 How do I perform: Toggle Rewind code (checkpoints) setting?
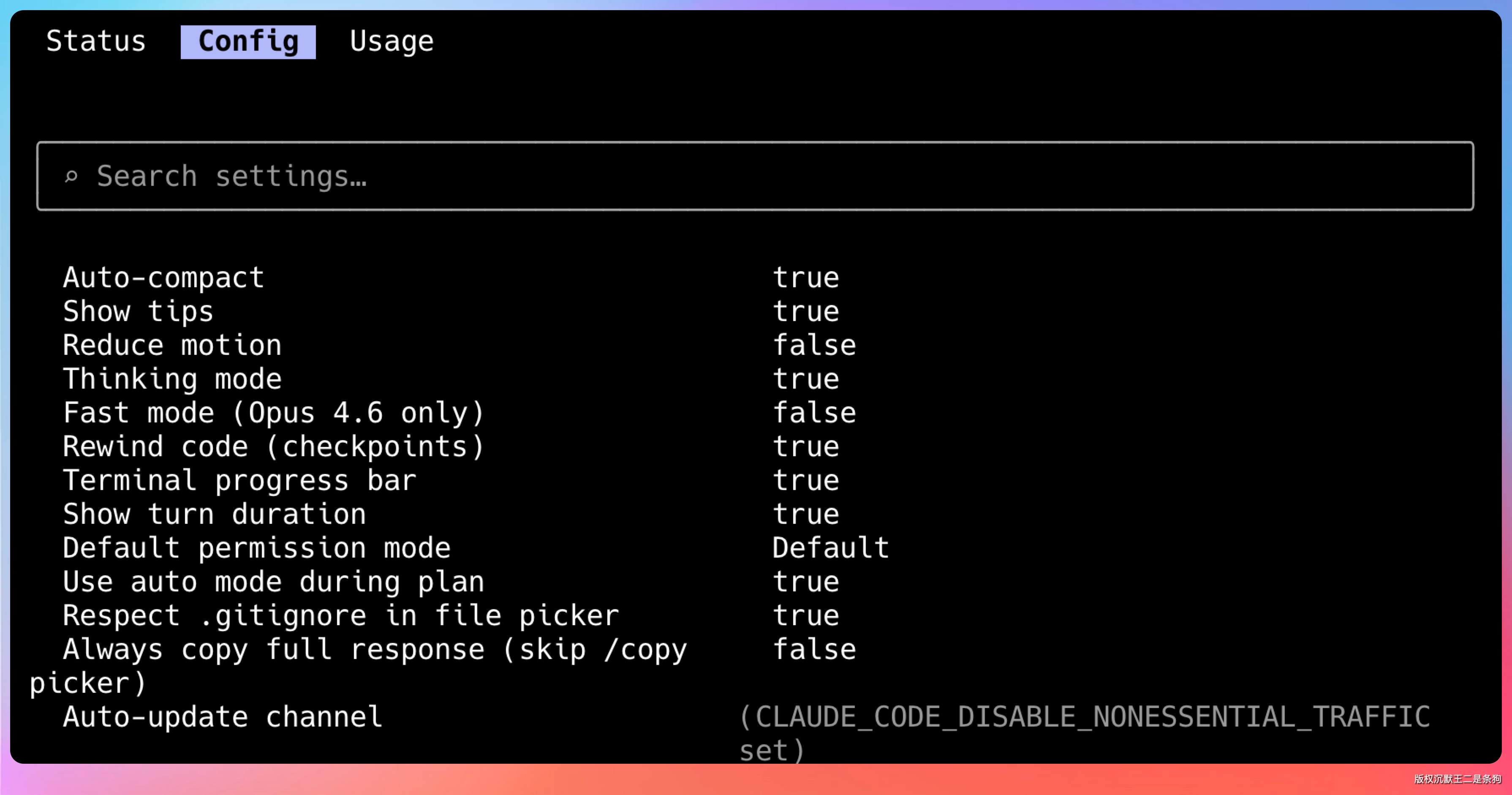click(805, 447)
